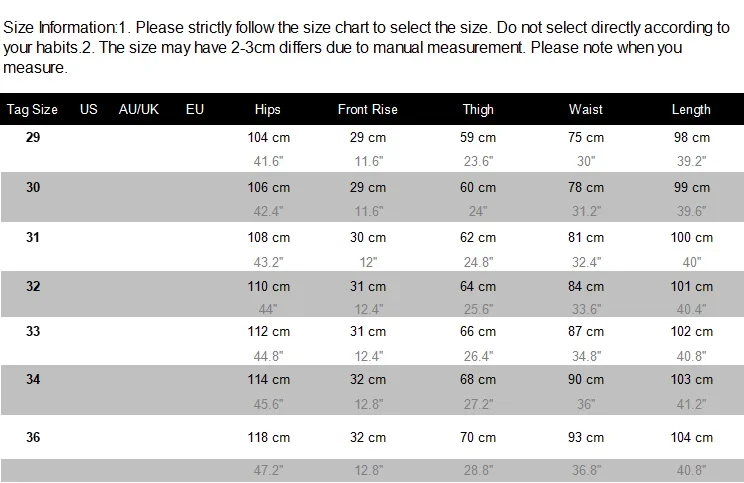744x483 pixels.
Task: Click the Length column header
Action: coord(691,109)
